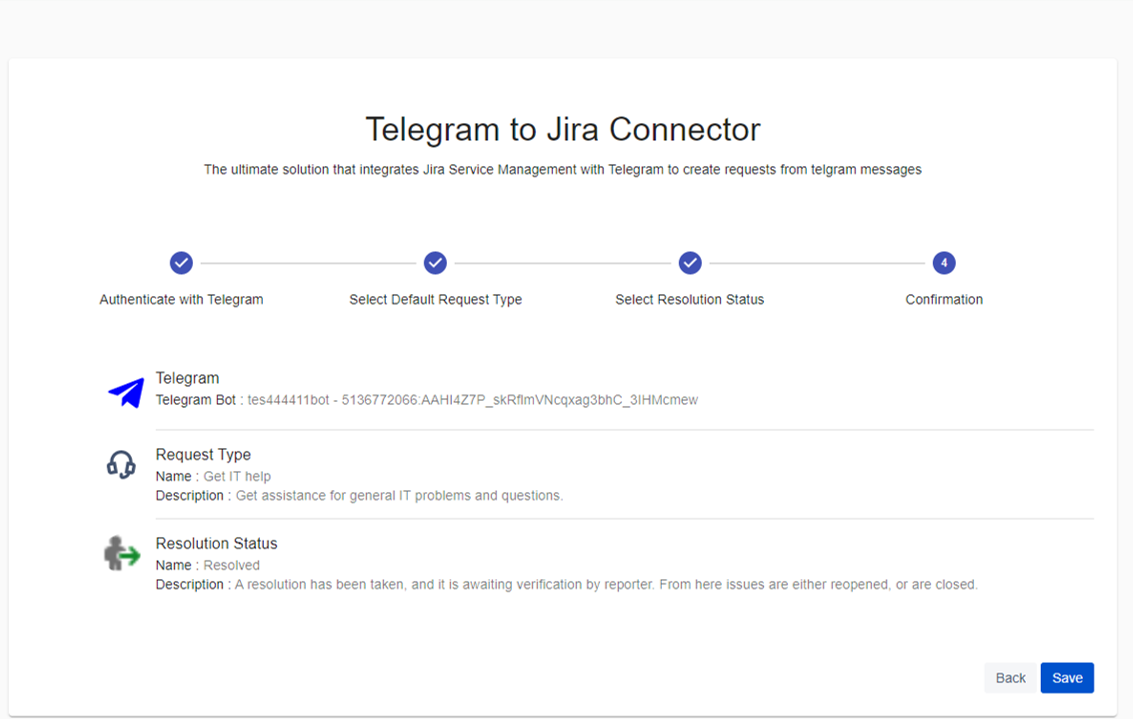Click the Request Type headset icon
This screenshot has height=719, width=1133.
121,465
